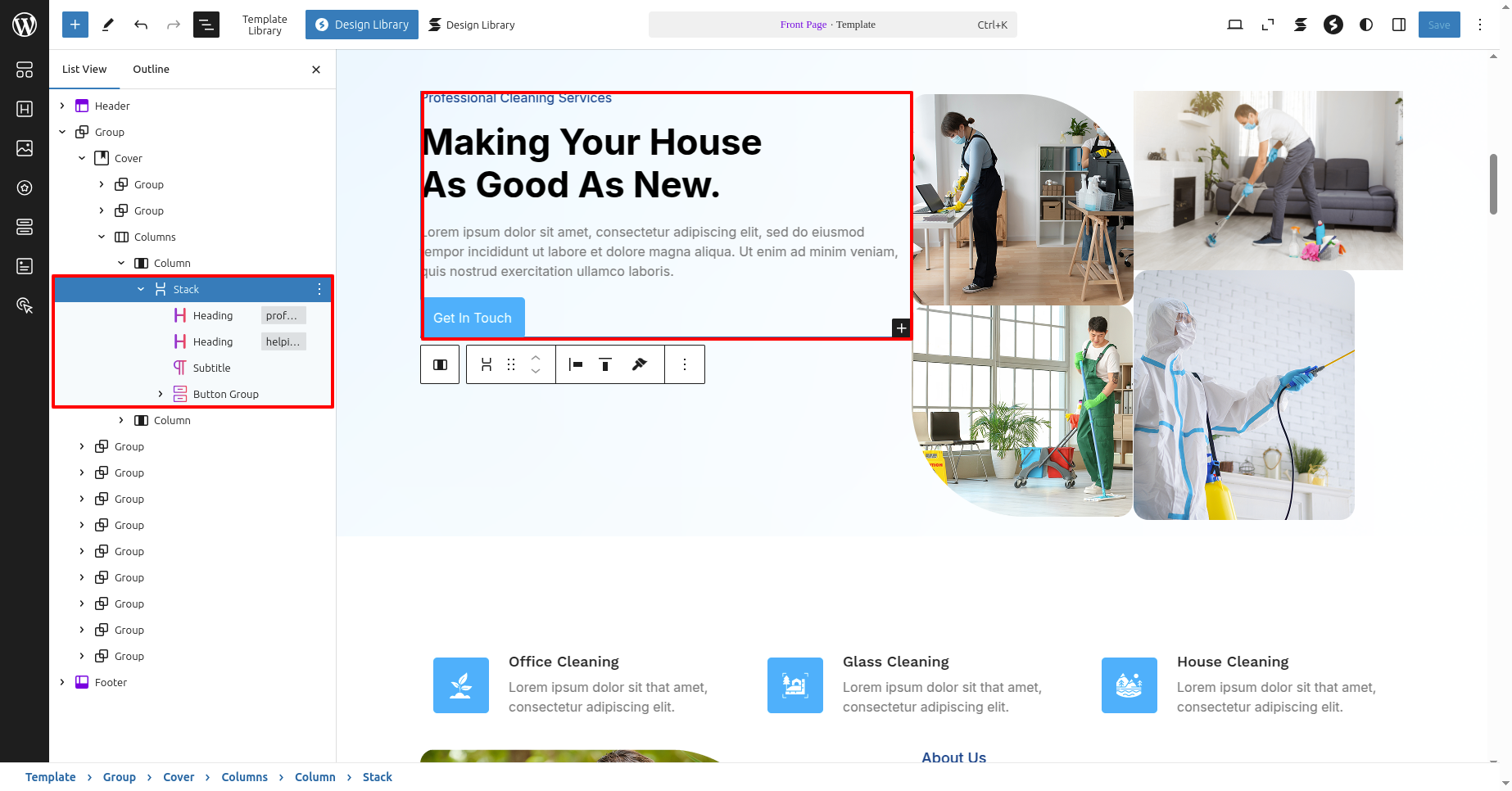Select the Columns item in list view
The height and width of the screenshot is (791, 1512).
click(x=155, y=237)
